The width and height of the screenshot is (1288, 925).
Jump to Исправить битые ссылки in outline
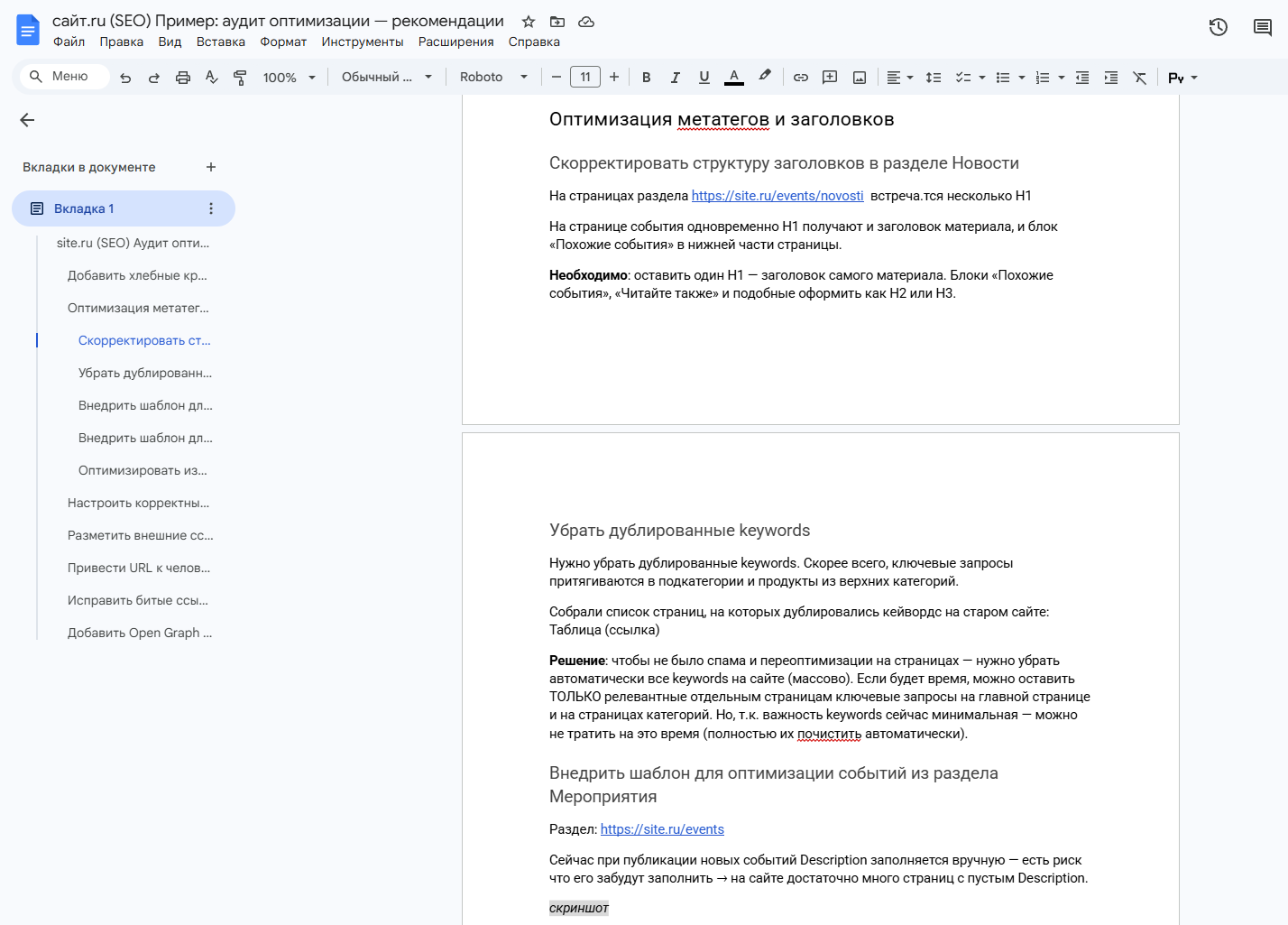137,600
